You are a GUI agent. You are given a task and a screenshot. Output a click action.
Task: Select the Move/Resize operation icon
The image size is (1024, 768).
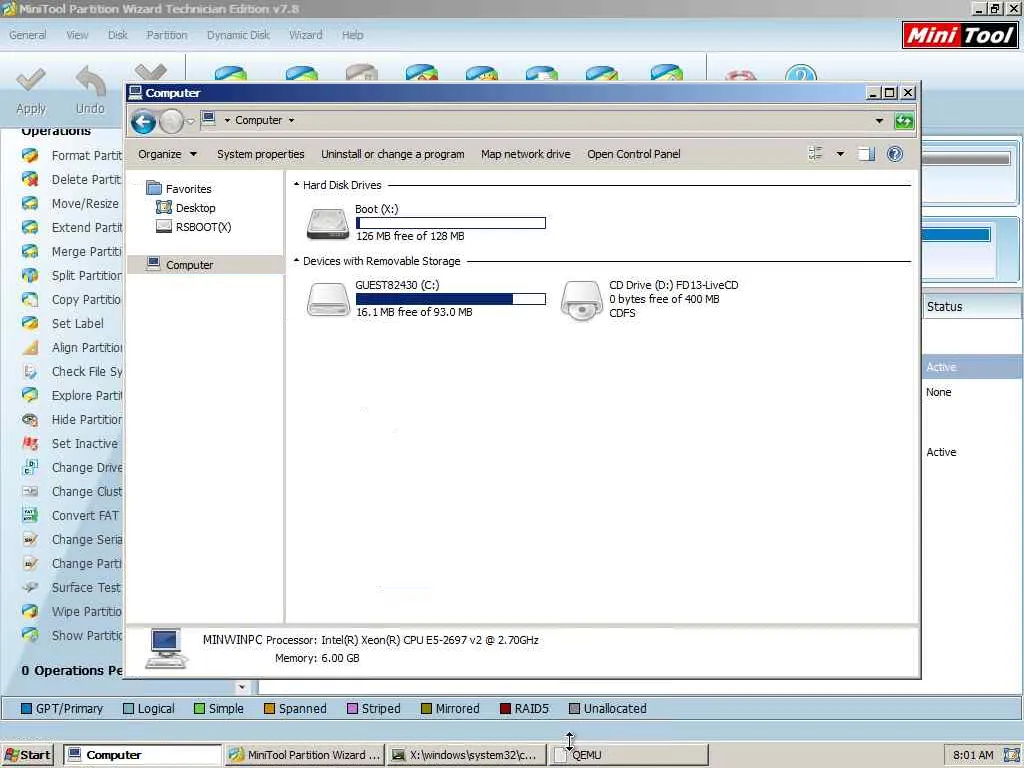[x=30, y=203]
